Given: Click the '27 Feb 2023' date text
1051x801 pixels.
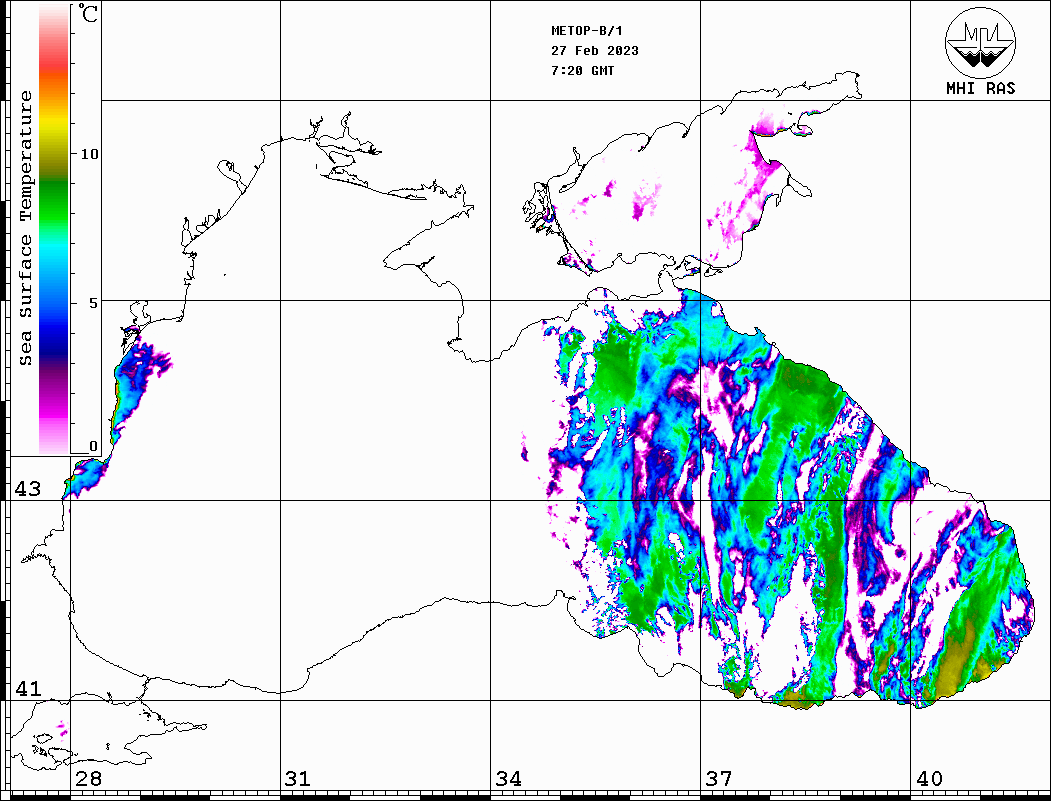Looking at the screenshot, I should pos(595,51).
